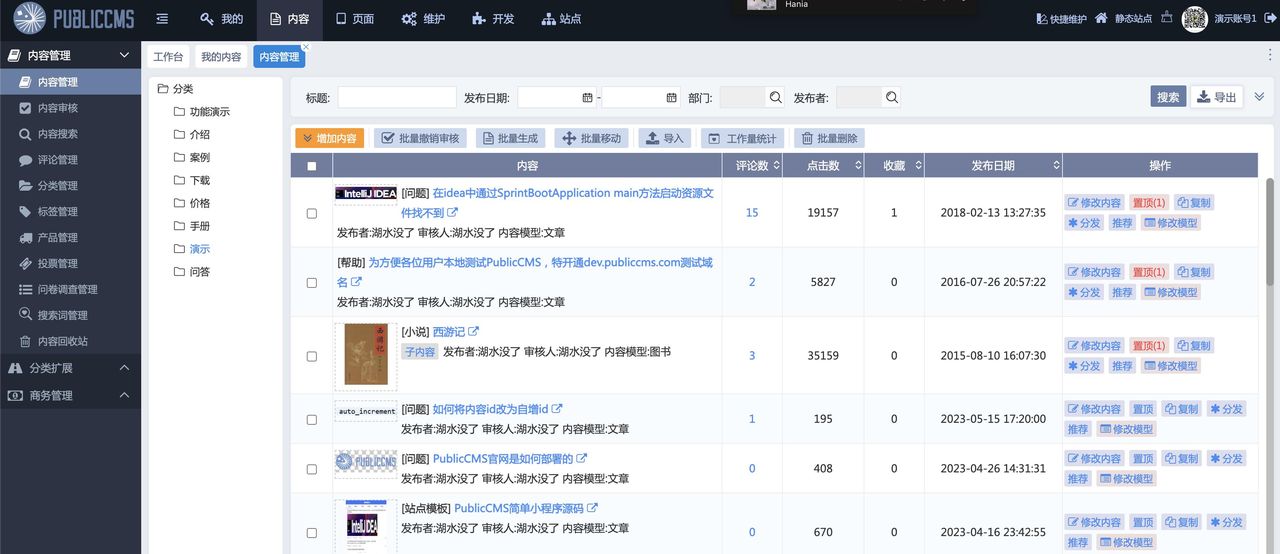Screen dimensions: 1280x554
Task: Click the 部门 lookup magnifier icon
Action: click(x=775, y=97)
